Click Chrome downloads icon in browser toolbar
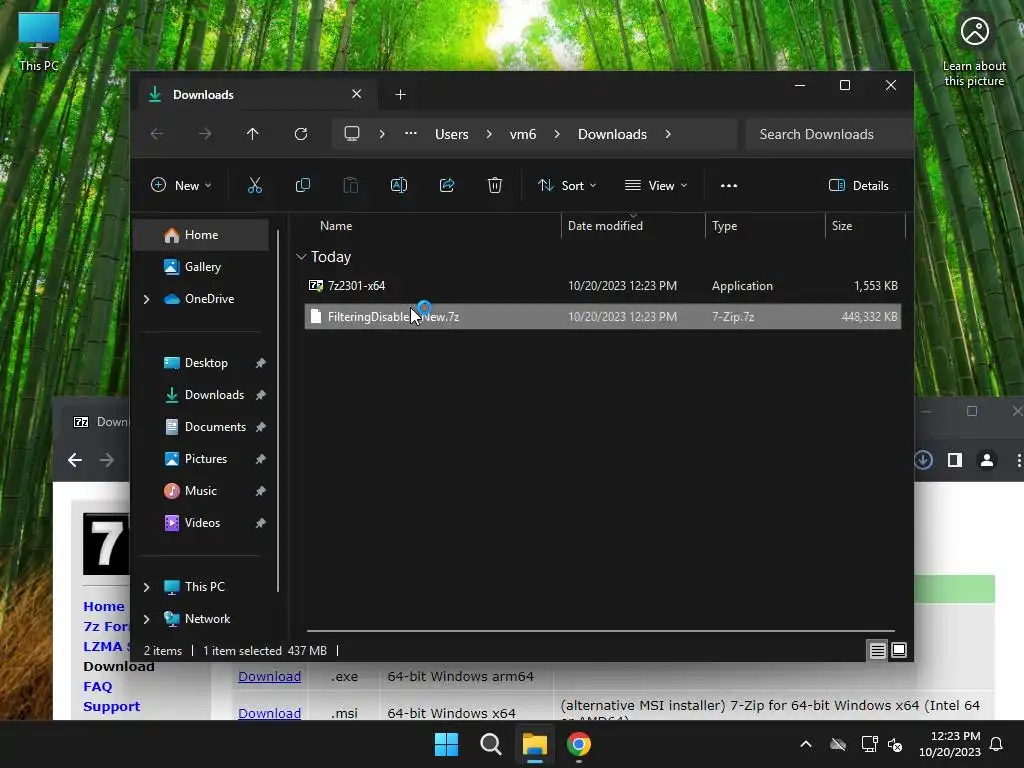Screen dimensions: 1024x768 coord(923,460)
